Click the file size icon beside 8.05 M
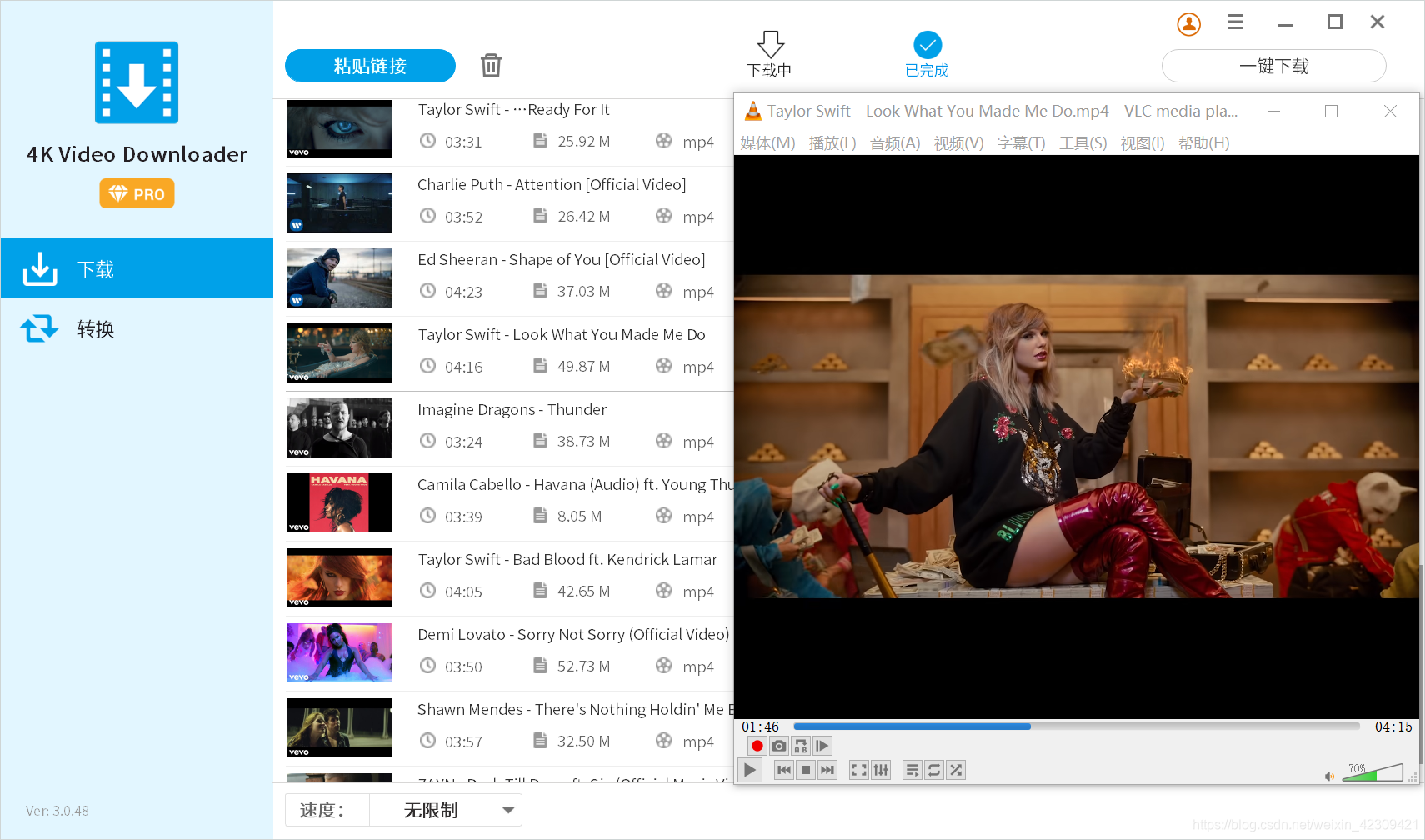The height and width of the screenshot is (840, 1425). (540, 515)
